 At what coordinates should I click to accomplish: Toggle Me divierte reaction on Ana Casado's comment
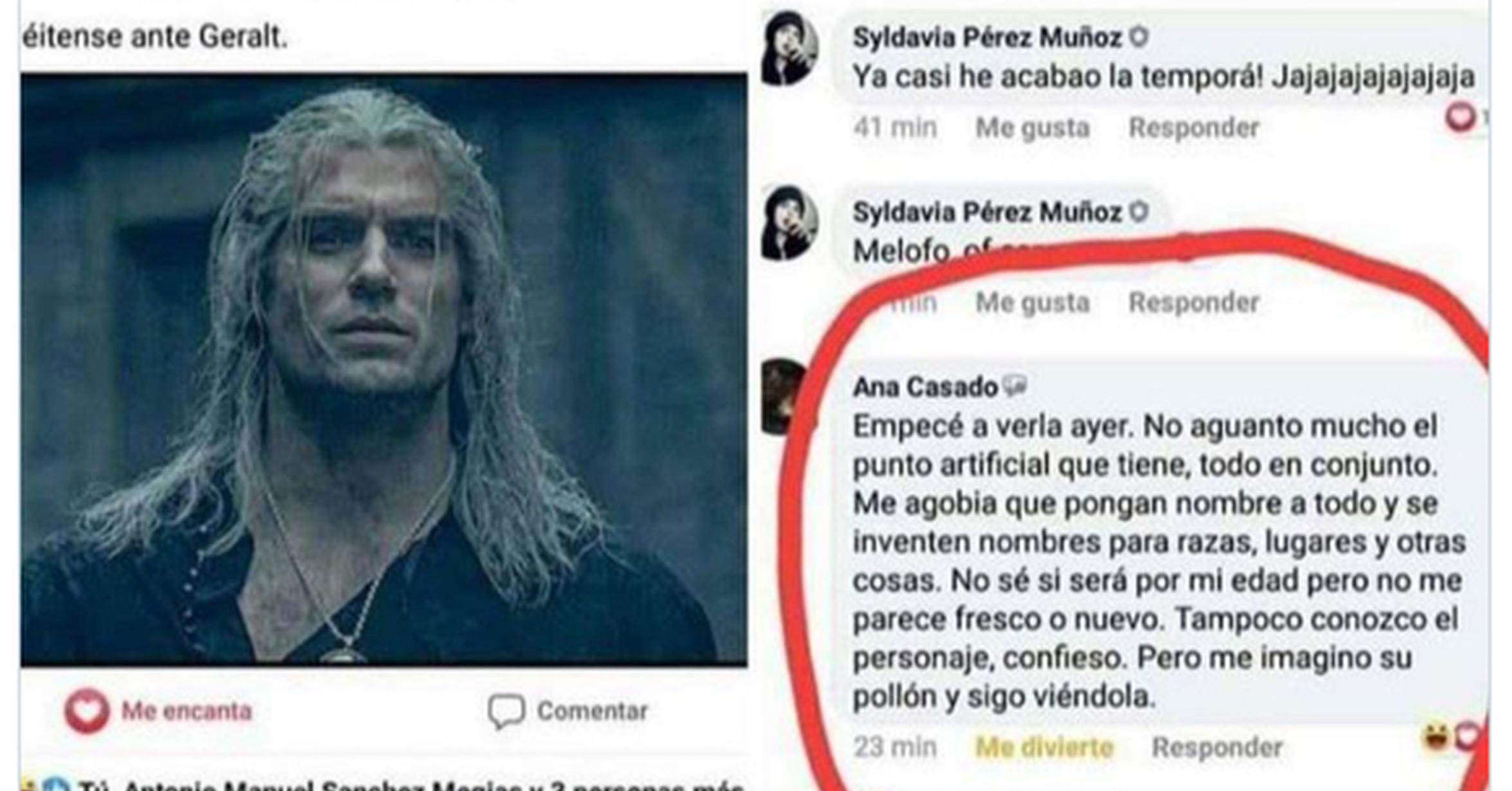(x=1044, y=747)
